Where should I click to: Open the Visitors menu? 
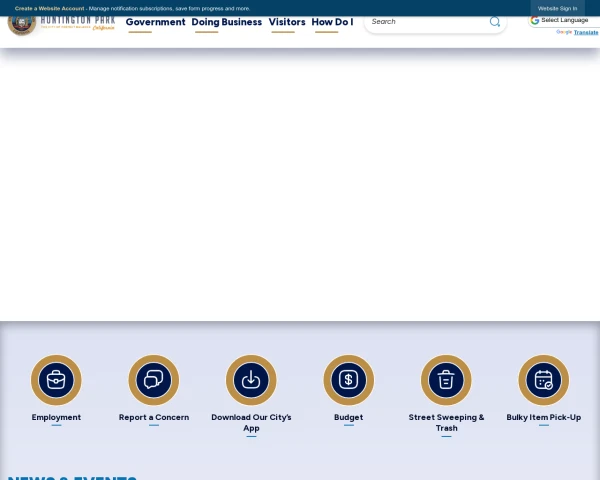point(287,22)
